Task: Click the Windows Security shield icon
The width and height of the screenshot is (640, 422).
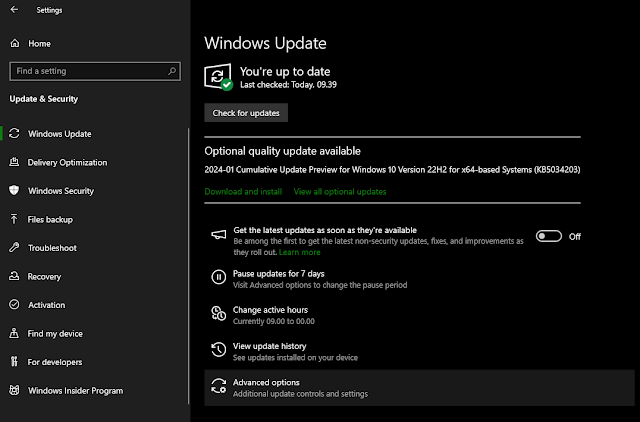Action: coord(14,191)
